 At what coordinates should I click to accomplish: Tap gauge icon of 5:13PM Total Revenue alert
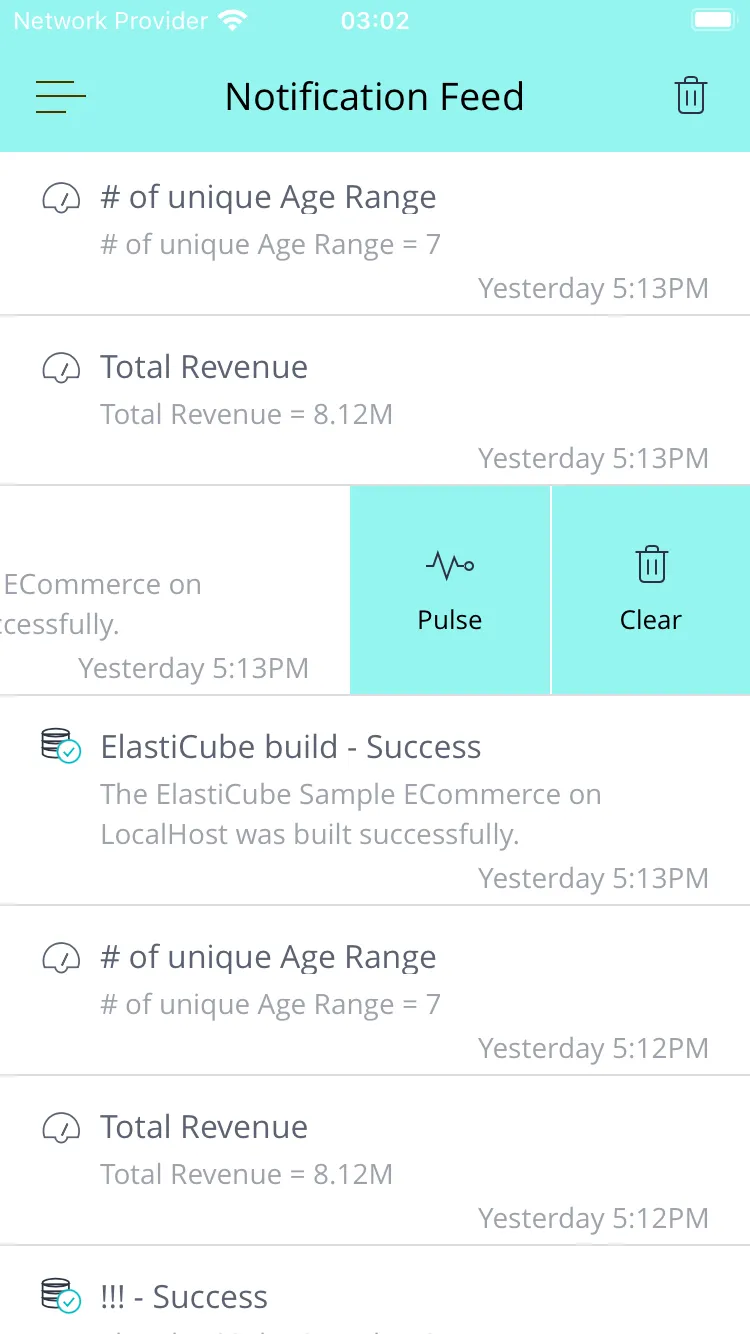[x=61, y=368]
